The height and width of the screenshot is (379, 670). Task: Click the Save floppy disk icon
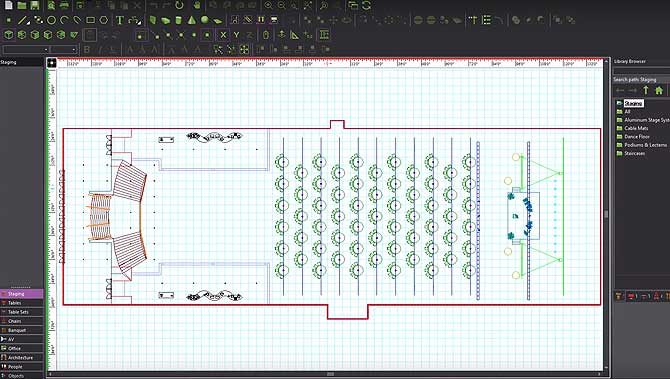coord(35,5)
